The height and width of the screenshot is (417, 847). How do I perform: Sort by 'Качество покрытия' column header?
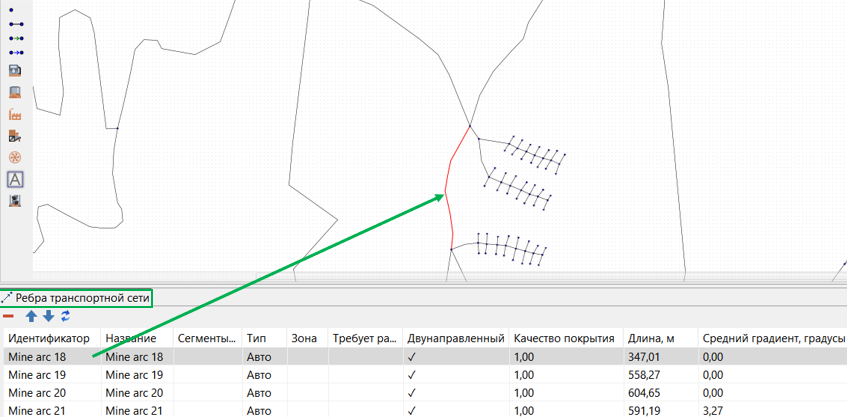coord(566,339)
